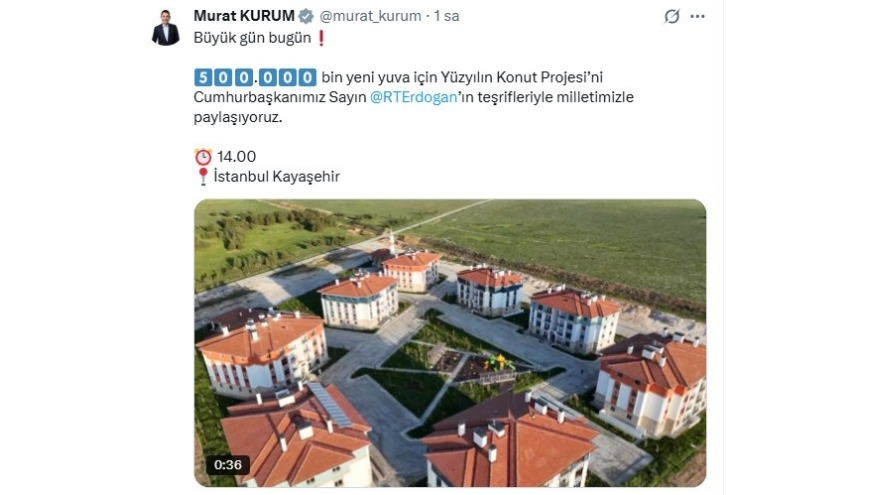Click the blue verified badge icon
This screenshot has height=495, width=880.
click(x=306, y=16)
